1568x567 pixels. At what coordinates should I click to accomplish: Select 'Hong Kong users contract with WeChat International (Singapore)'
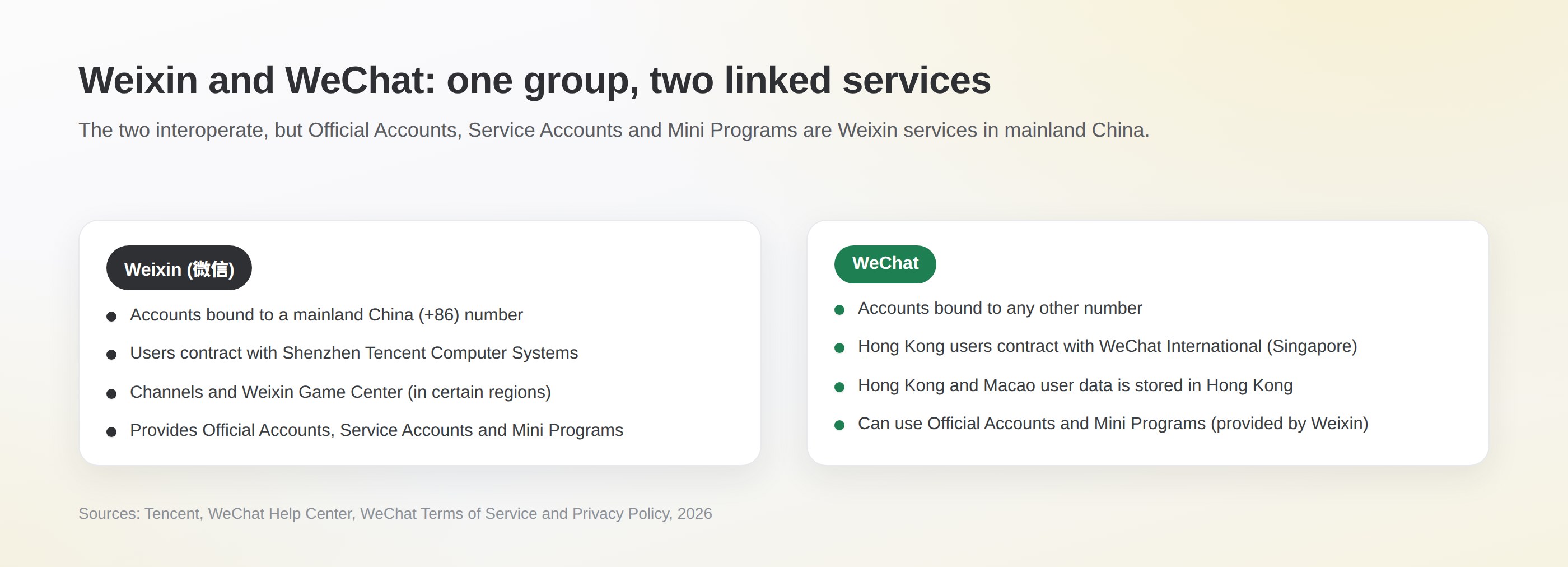pos(1107,347)
